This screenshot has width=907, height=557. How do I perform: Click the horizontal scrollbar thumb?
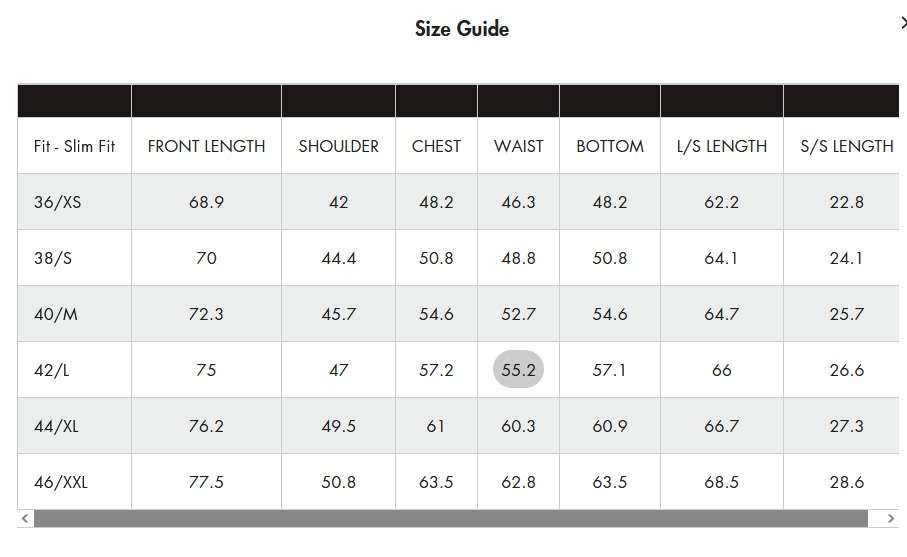[x=451, y=518]
